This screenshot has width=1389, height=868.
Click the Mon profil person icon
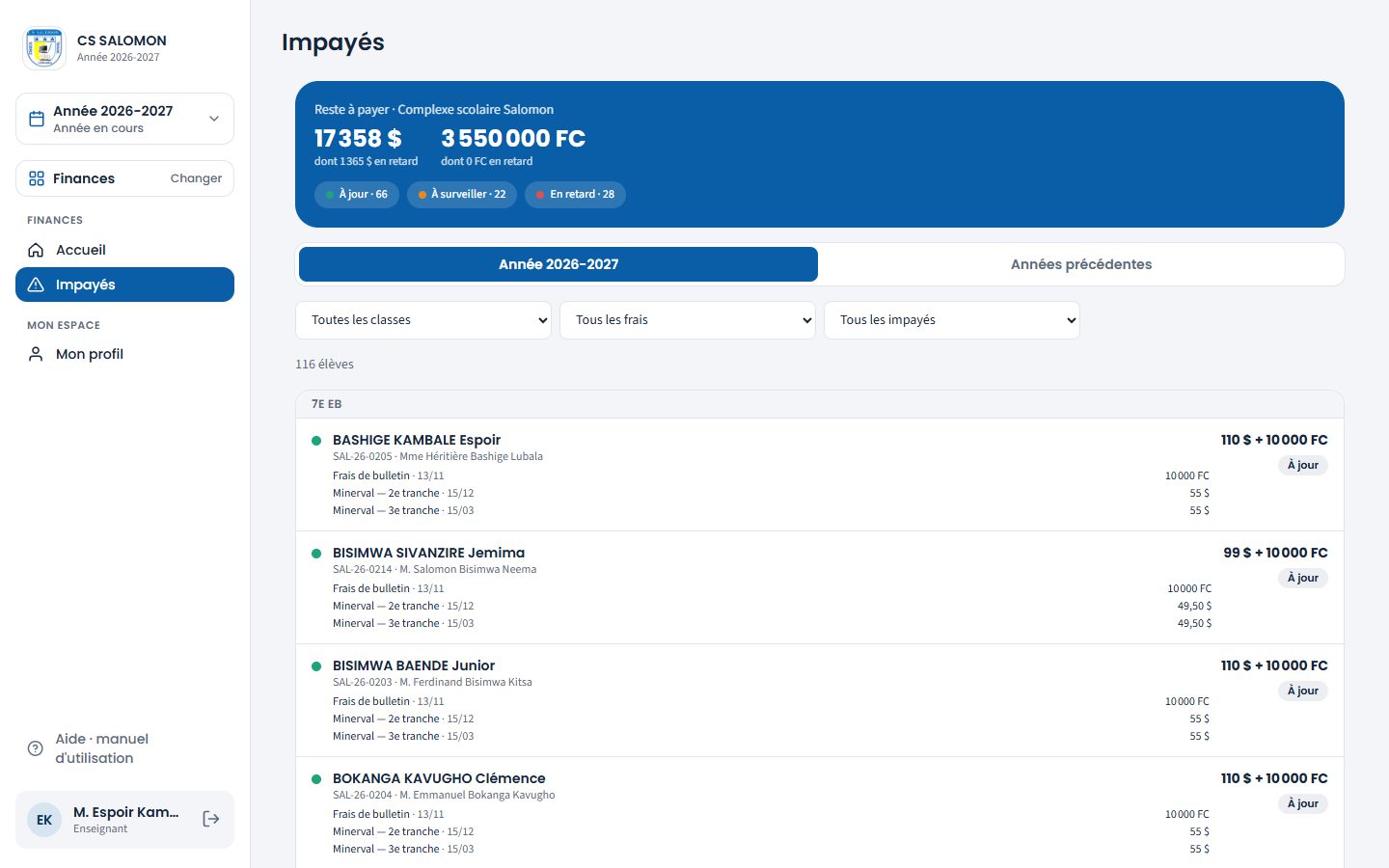(x=36, y=354)
